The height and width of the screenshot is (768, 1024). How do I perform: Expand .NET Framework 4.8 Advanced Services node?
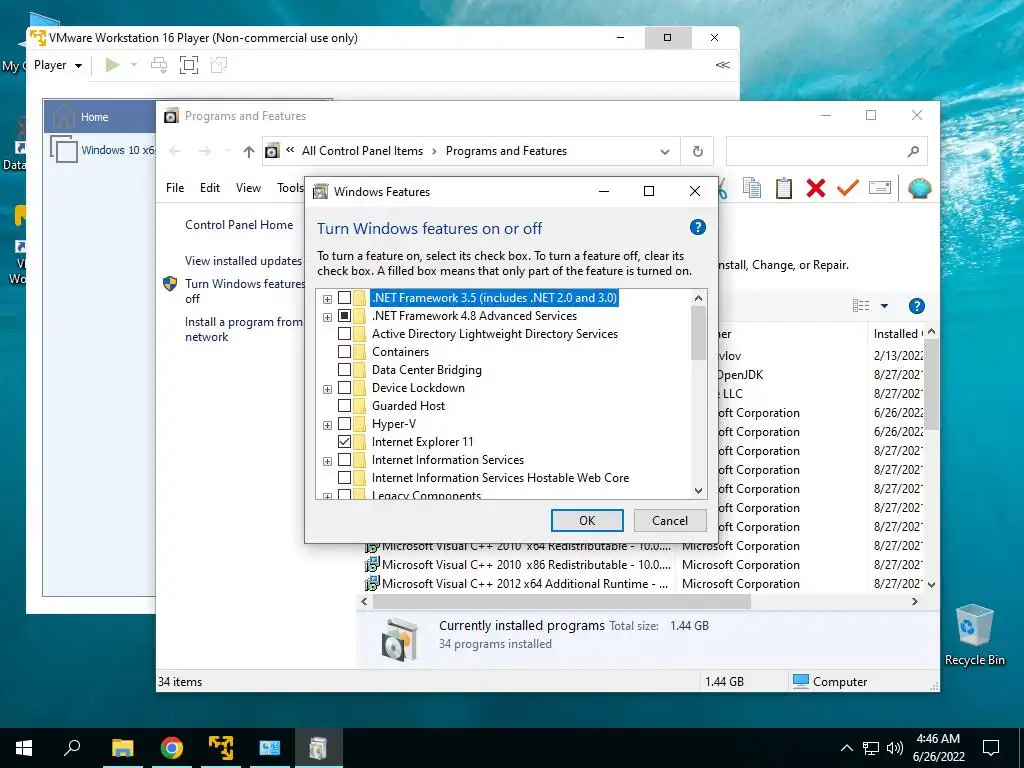[x=327, y=317]
